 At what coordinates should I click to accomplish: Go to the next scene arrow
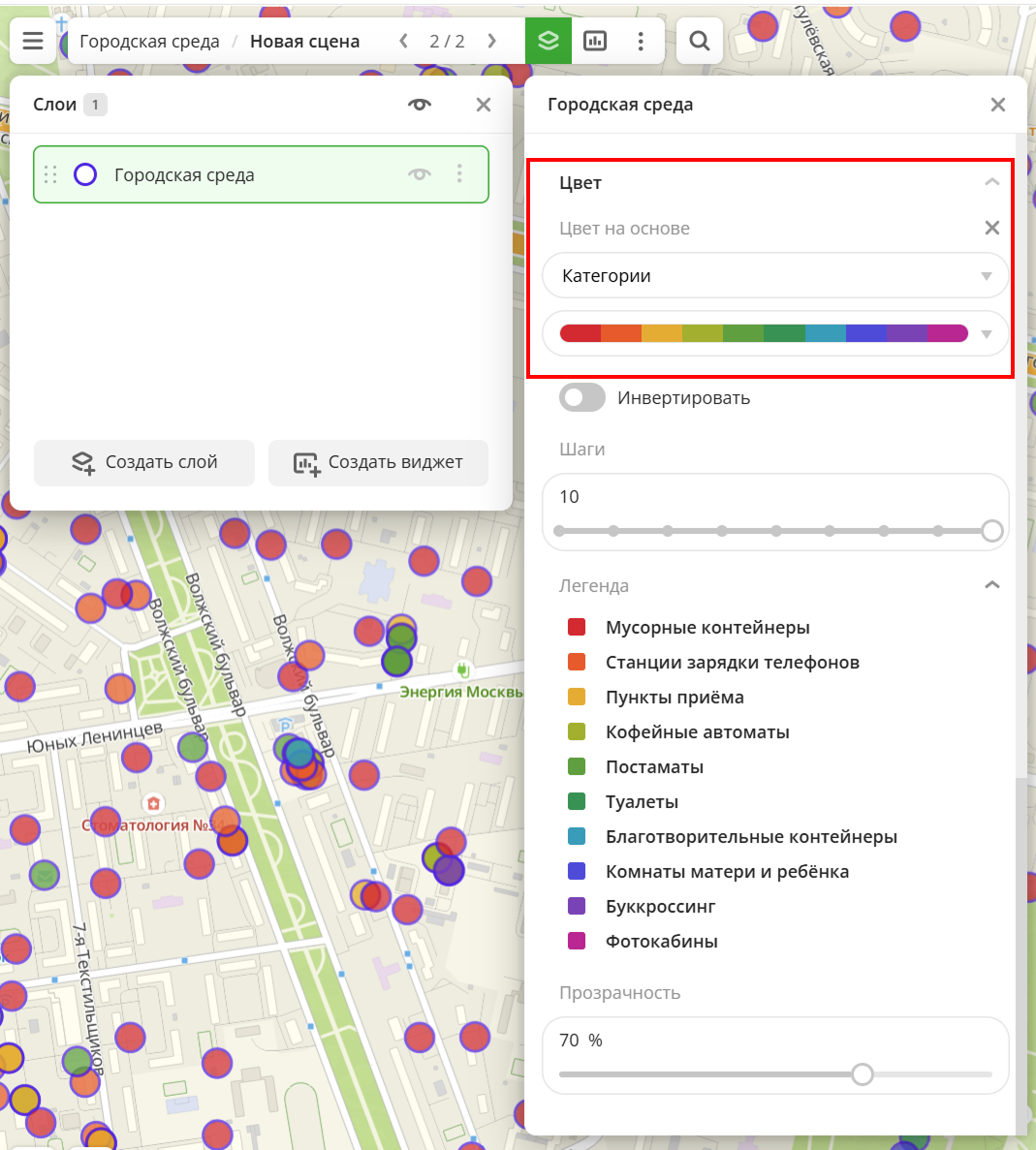tap(492, 41)
